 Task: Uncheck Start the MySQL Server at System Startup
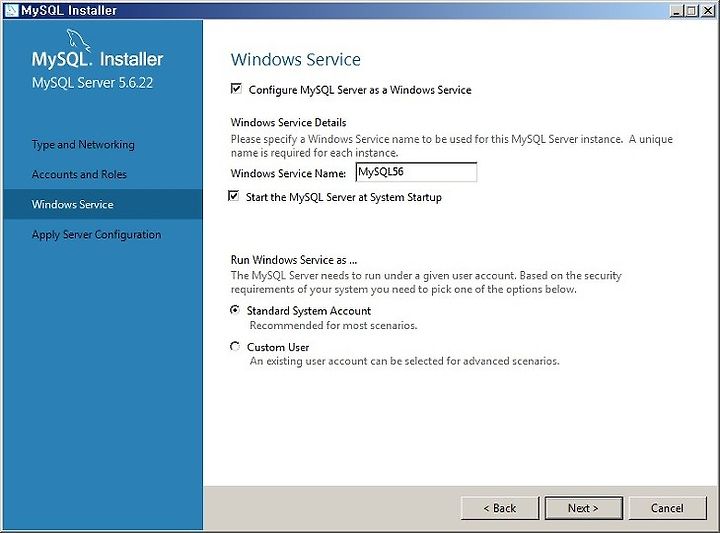point(233,196)
